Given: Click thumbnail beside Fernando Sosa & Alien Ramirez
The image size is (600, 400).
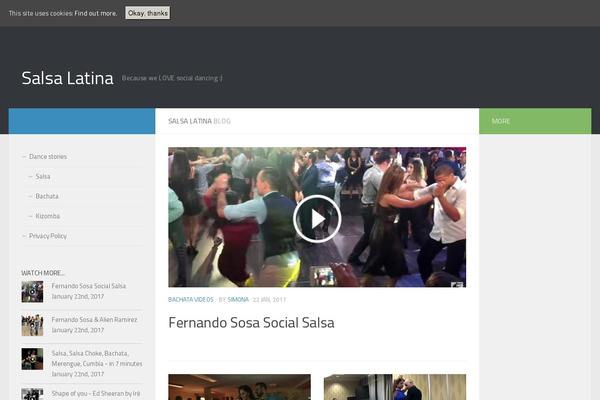Looking at the screenshot, I should point(32,325).
